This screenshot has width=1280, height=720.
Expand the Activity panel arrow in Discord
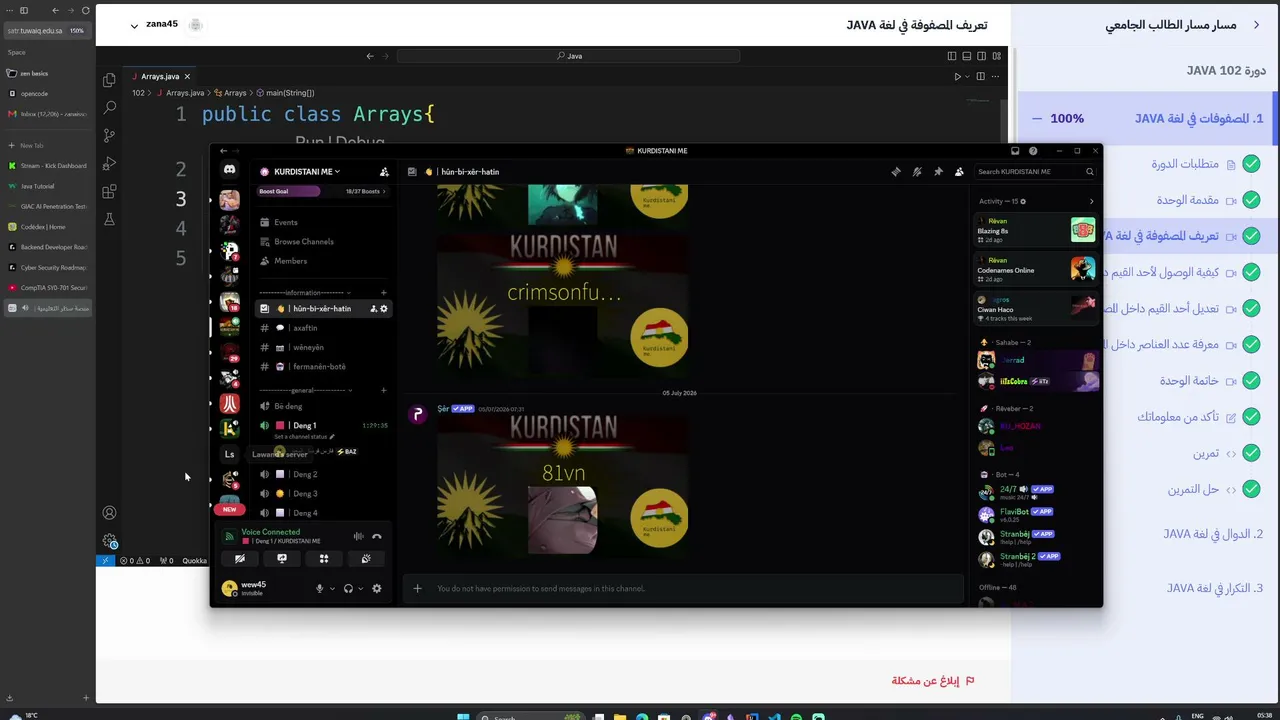click(x=1091, y=201)
